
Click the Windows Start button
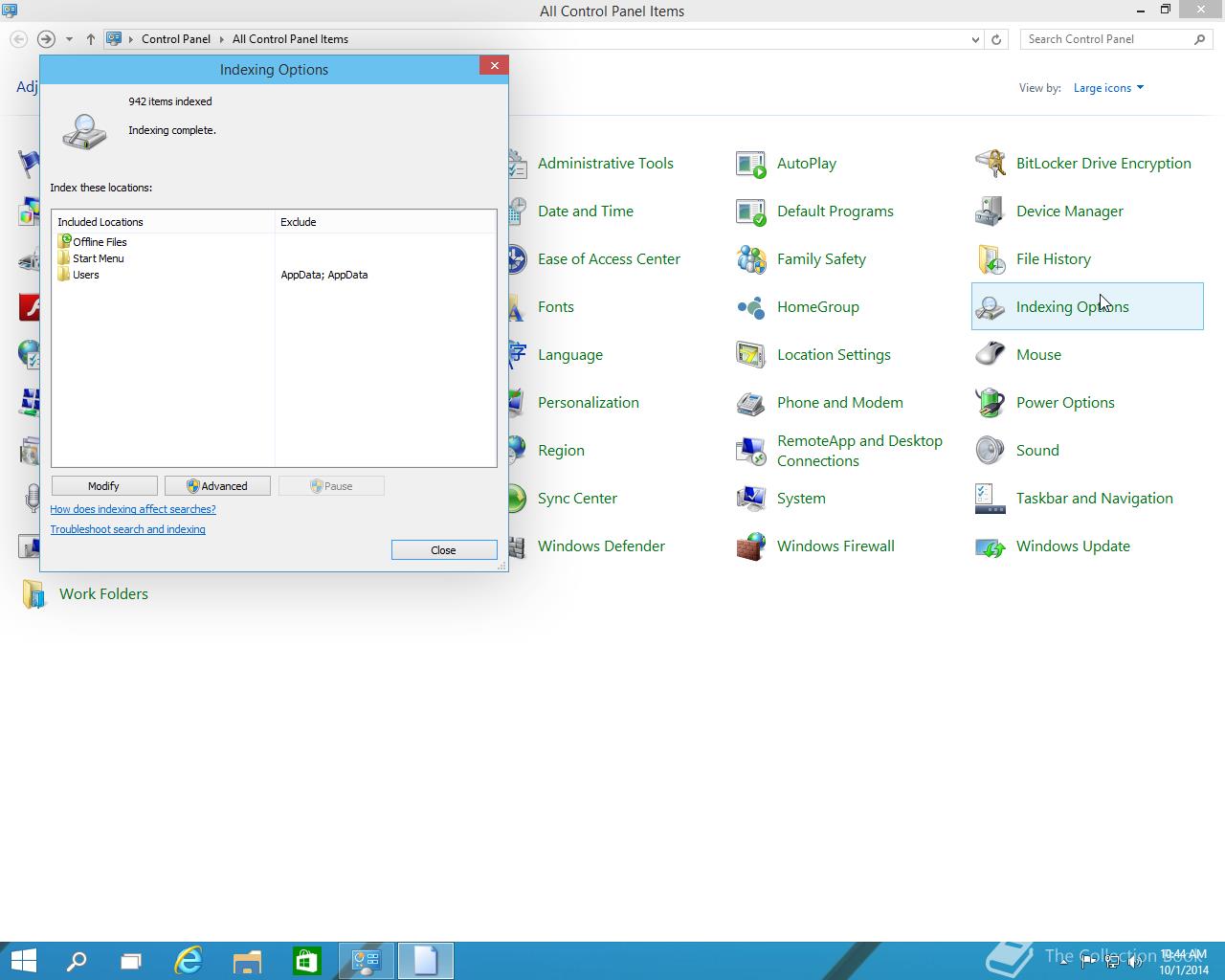24,961
